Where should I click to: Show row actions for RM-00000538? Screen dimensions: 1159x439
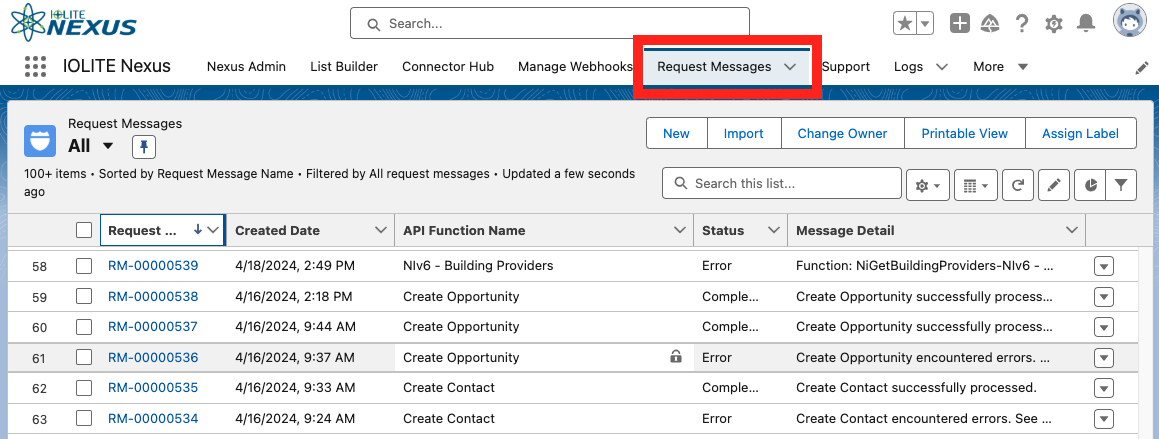pyautogui.click(x=1104, y=297)
